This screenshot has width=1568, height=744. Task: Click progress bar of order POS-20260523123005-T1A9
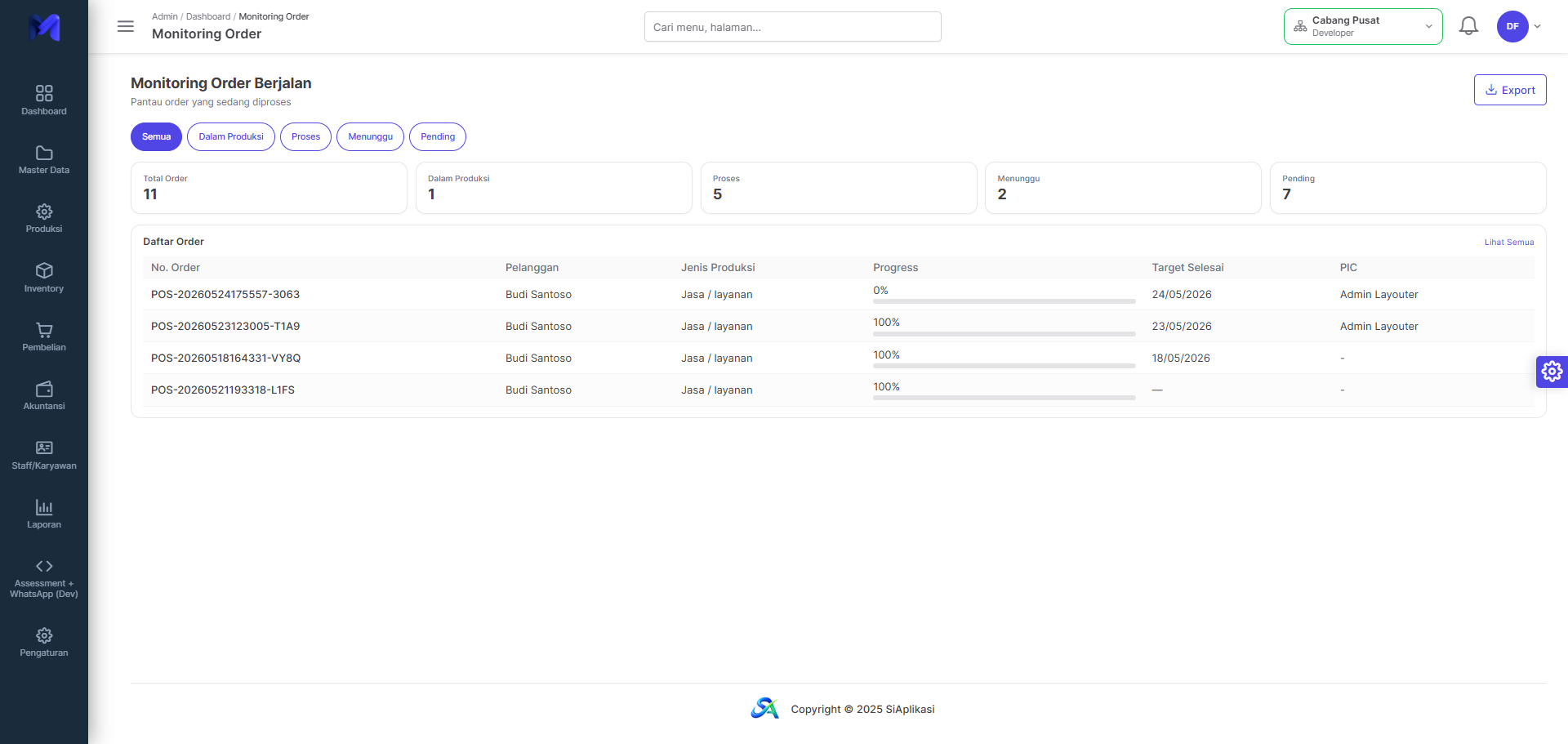[1004, 334]
